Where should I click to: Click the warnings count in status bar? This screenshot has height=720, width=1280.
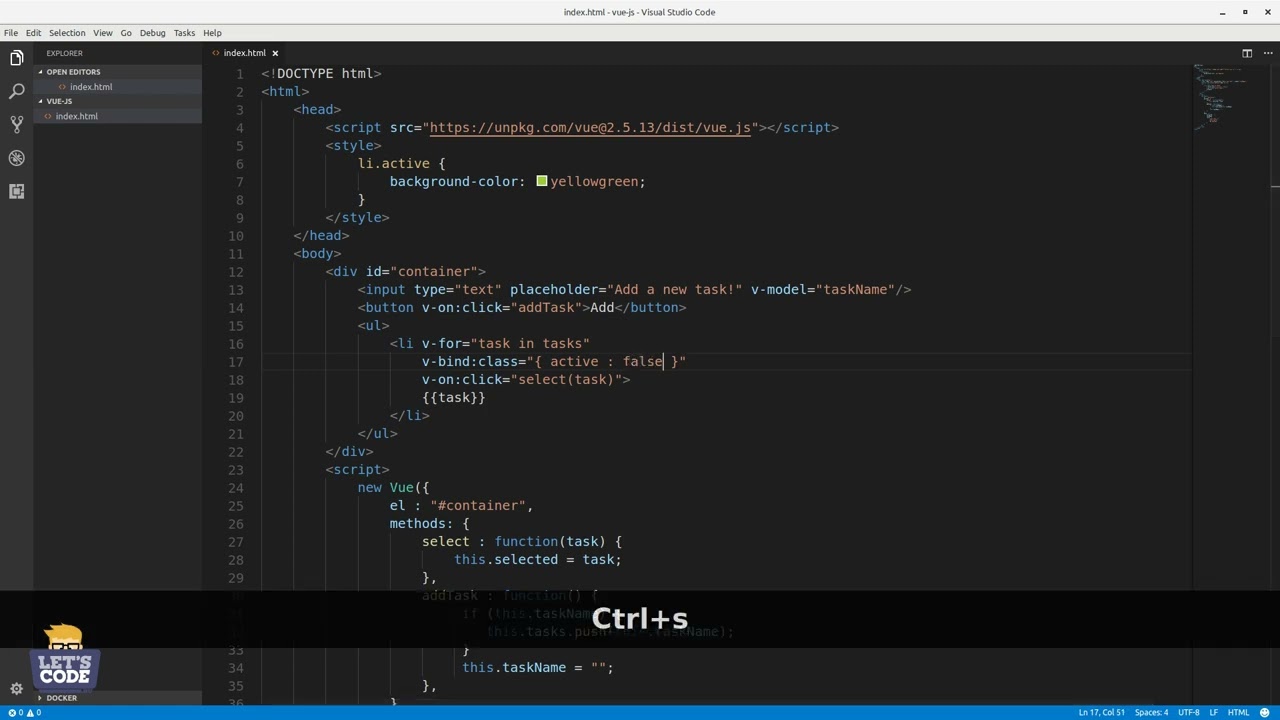[x=34, y=712]
